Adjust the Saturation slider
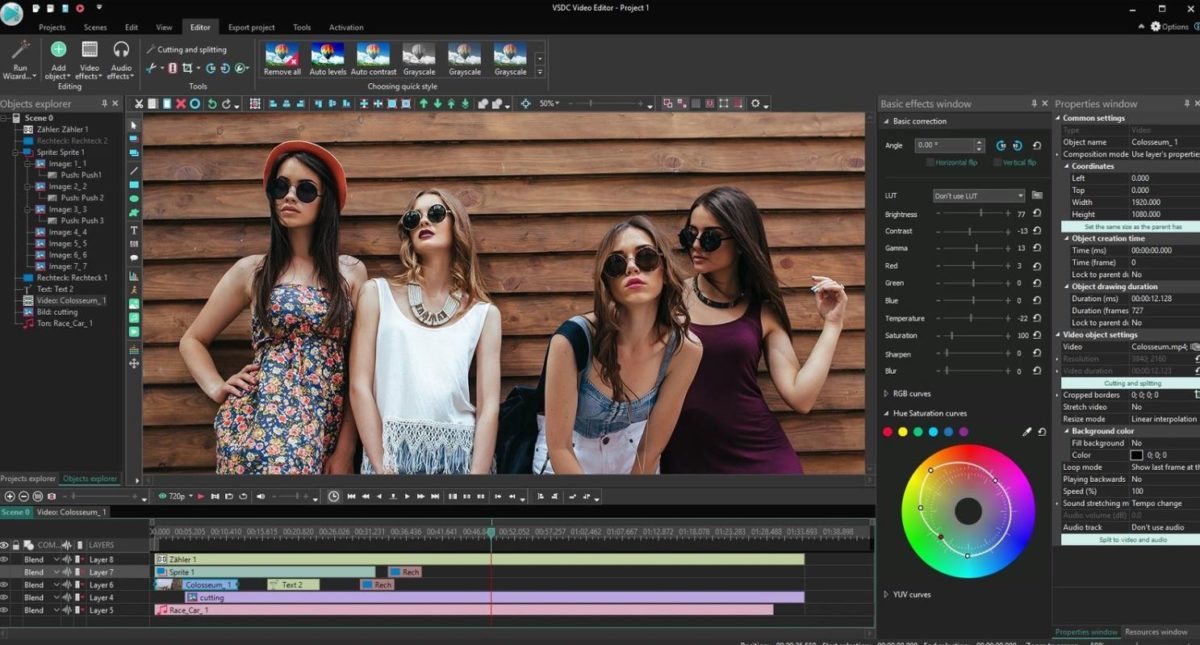The image size is (1200, 645). pos(952,336)
